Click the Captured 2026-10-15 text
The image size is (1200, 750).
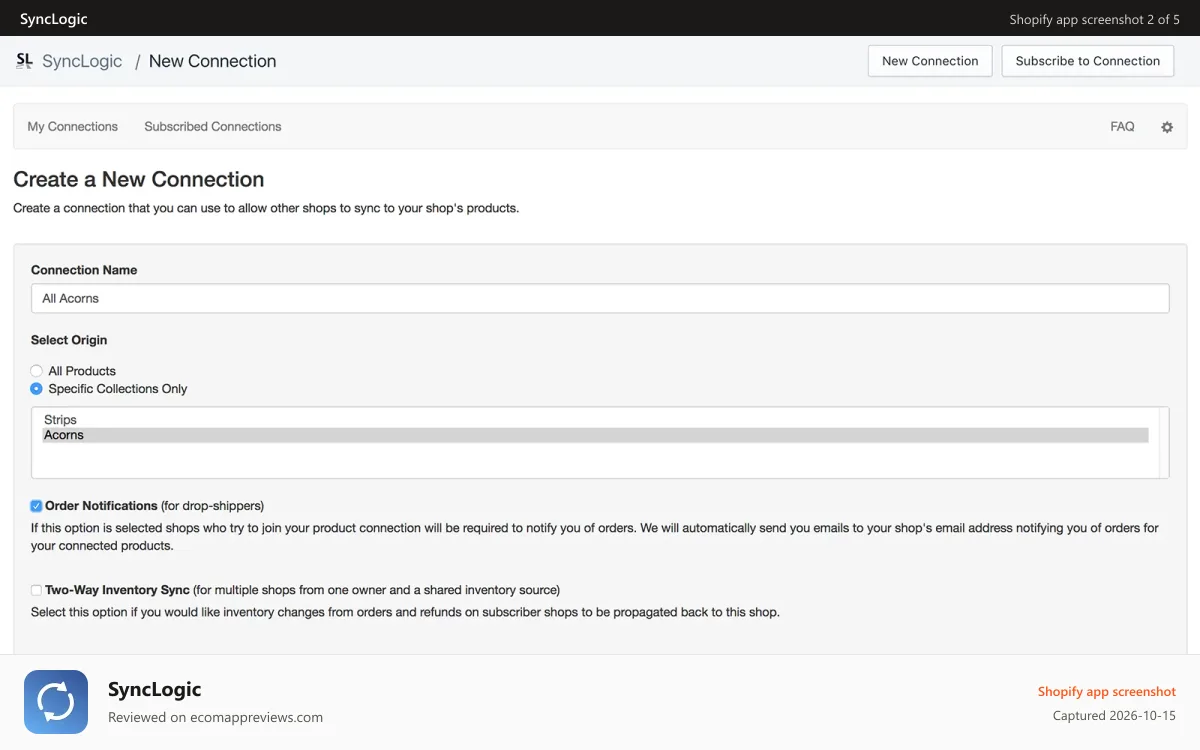coord(1114,716)
